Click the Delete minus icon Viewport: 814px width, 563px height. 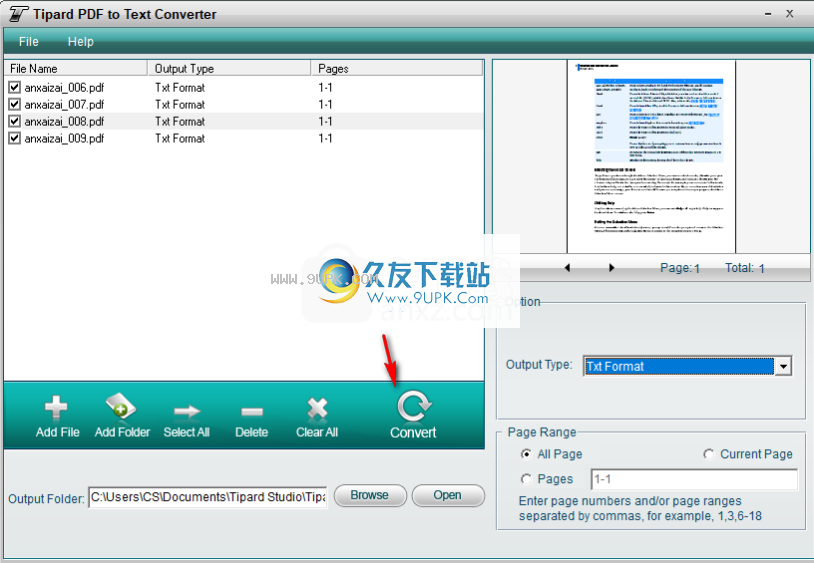252,412
